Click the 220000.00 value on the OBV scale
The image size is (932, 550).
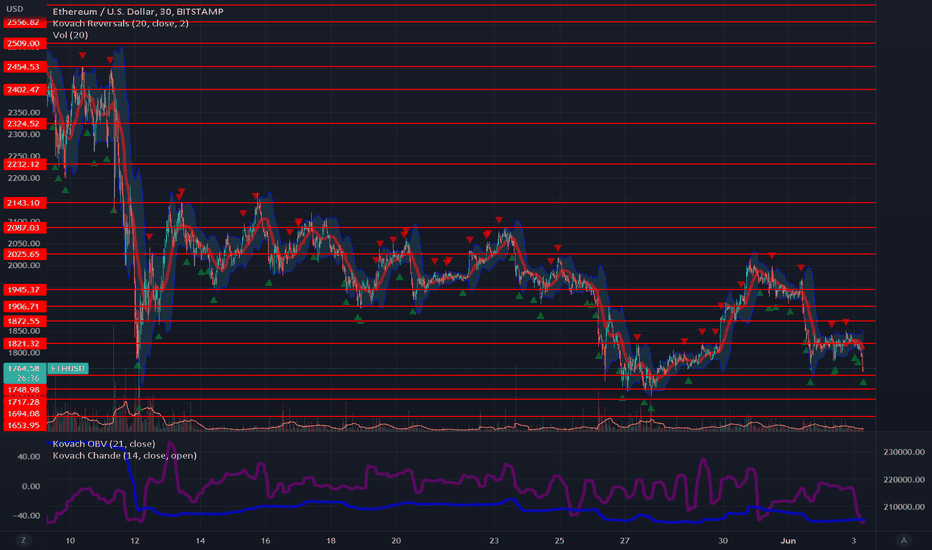(904, 479)
